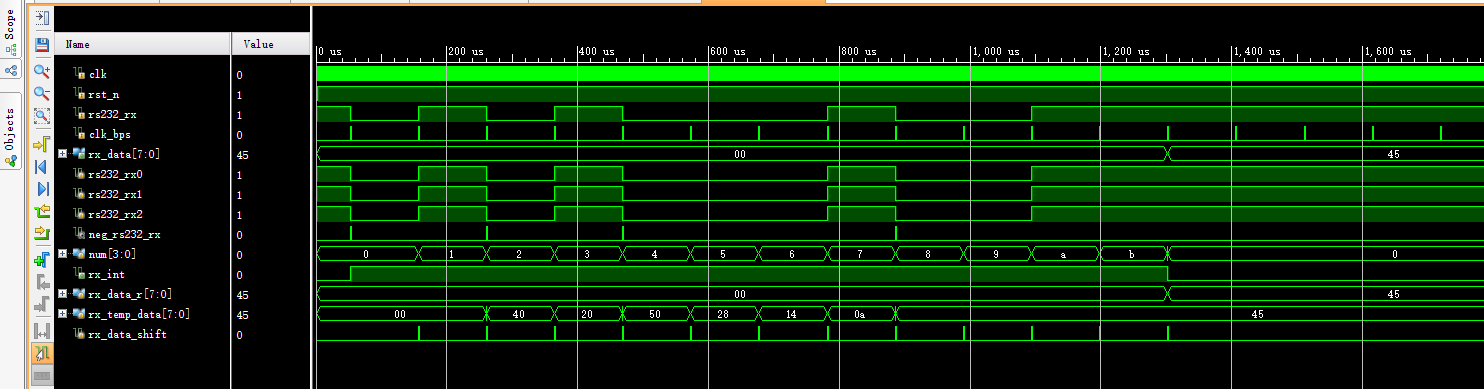Click the Go to Cursor icon
Screen dimensions: 1484x389
click(42, 144)
